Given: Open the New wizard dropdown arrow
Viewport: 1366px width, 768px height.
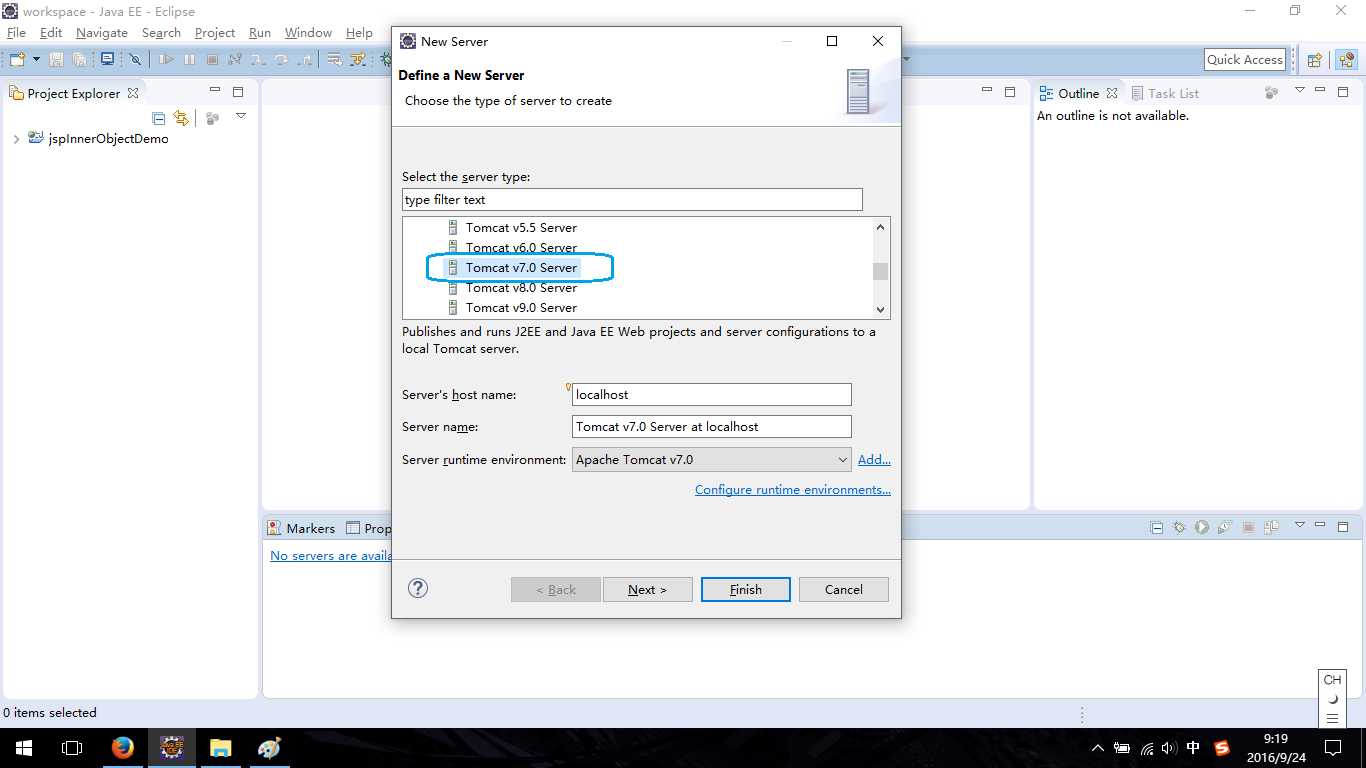Looking at the screenshot, I should tap(36, 60).
